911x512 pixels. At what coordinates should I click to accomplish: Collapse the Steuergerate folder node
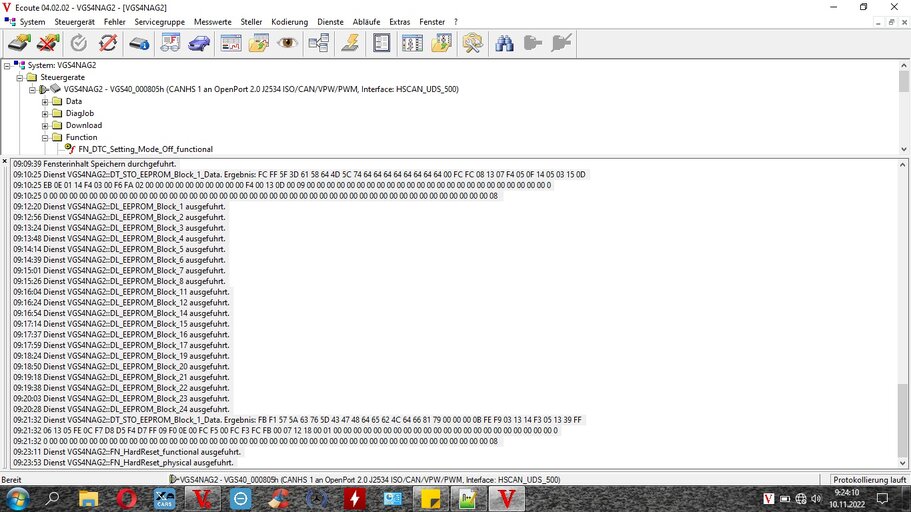click(20, 77)
